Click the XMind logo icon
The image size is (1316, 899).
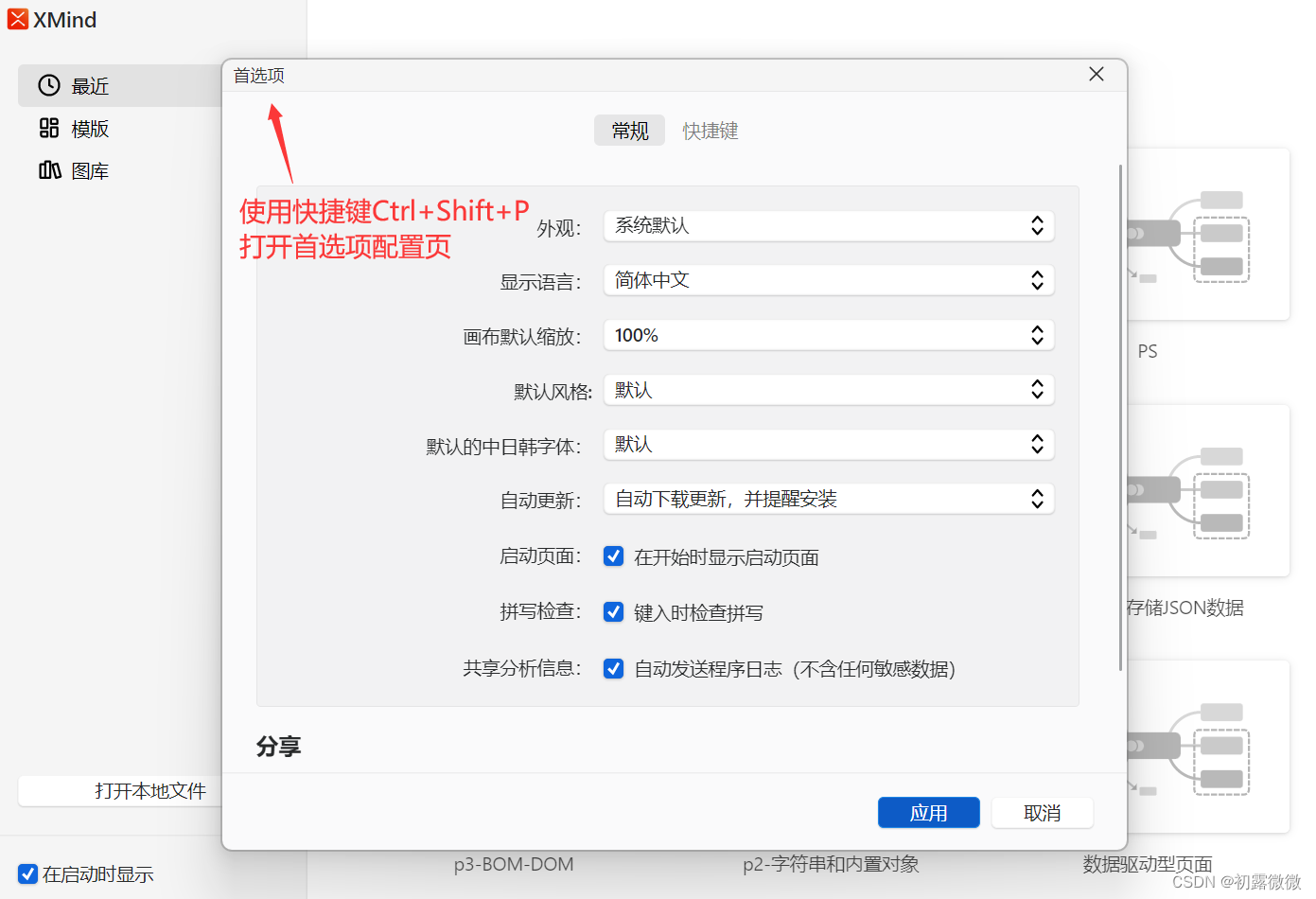(18, 19)
